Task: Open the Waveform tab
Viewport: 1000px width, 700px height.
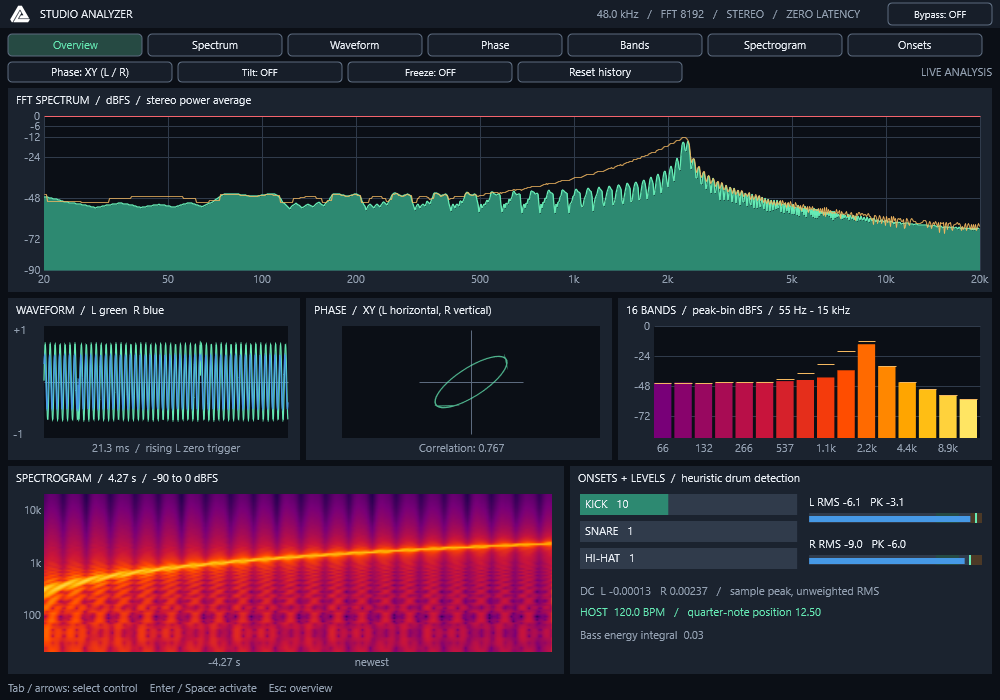Action: coord(355,45)
